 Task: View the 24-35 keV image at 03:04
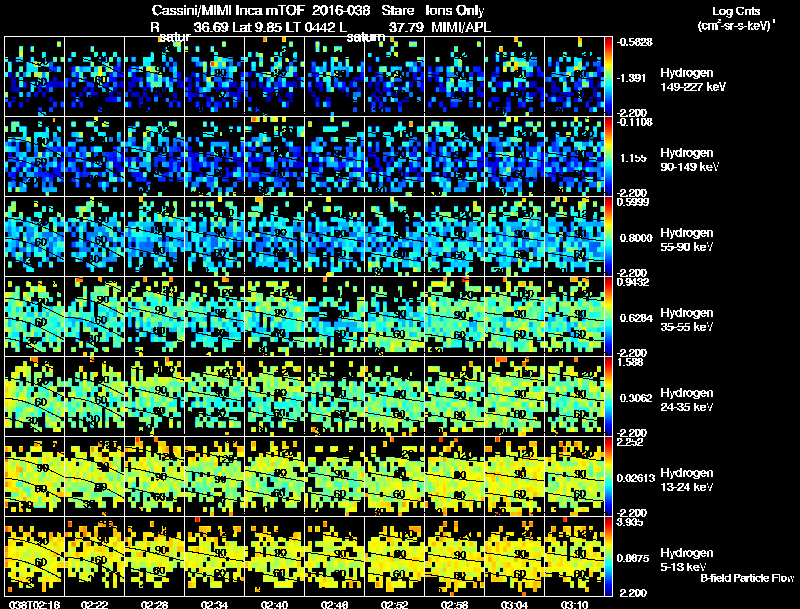(514, 396)
